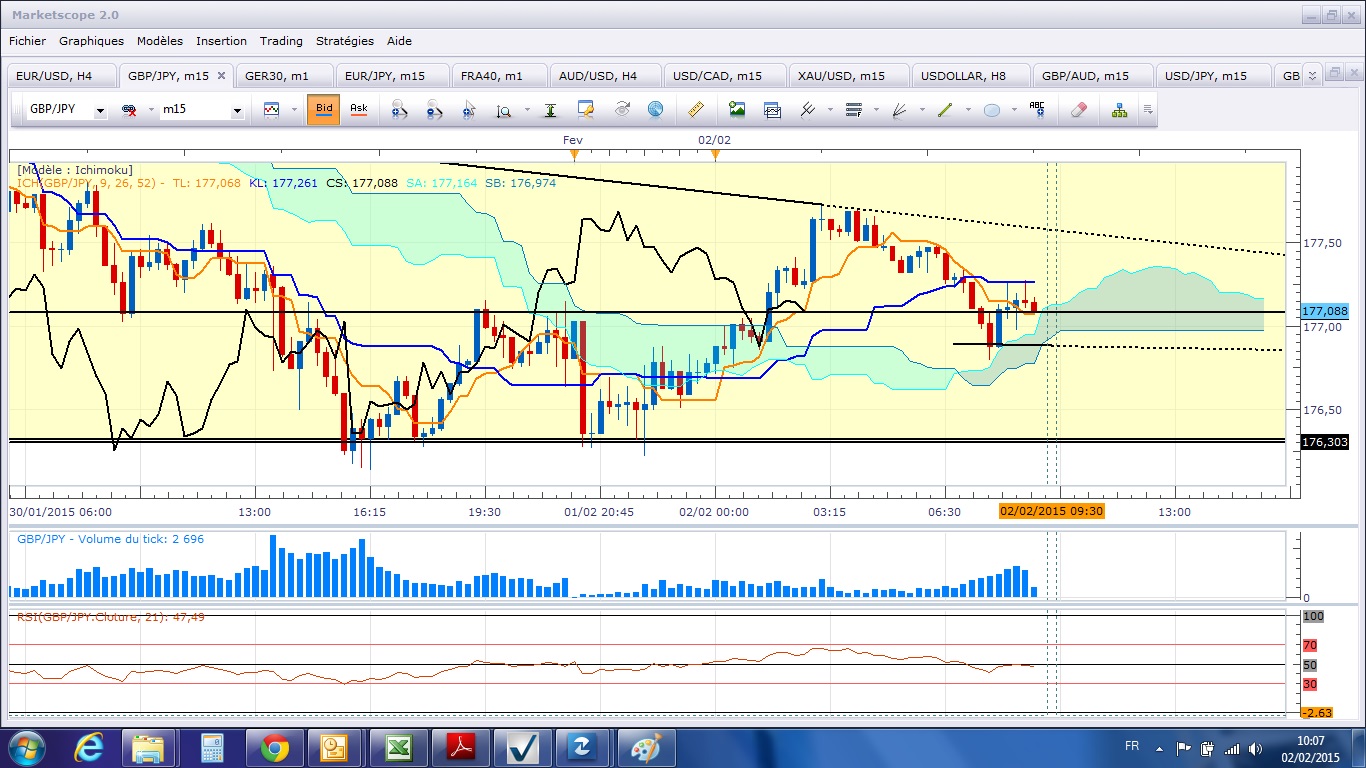The height and width of the screenshot is (768, 1366).
Task: Toggle the Ask price display
Action: pyautogui.click(x=358, y=110)
